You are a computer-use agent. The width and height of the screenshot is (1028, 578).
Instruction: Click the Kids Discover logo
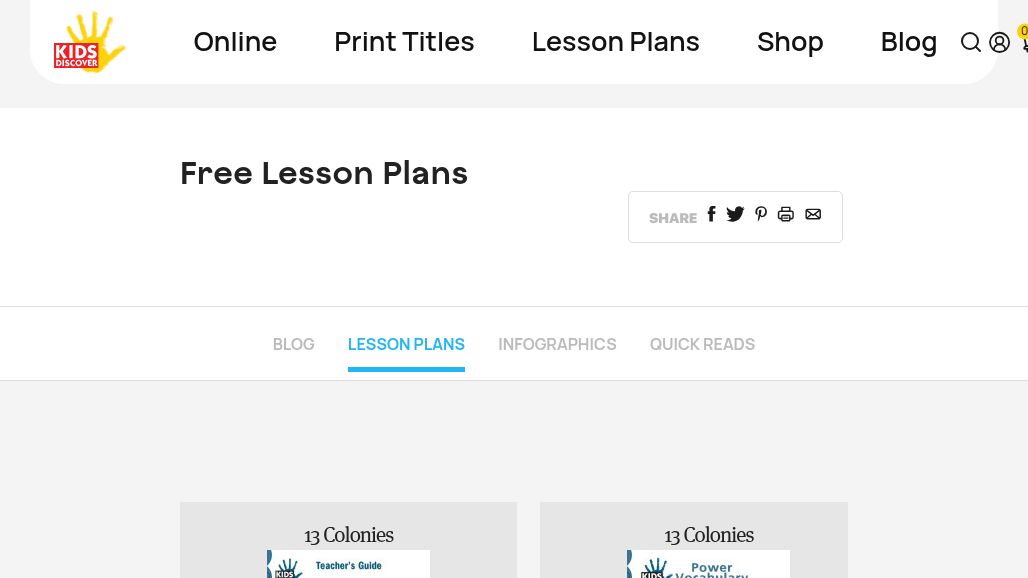pyautogui.click(x=89, y=42)
